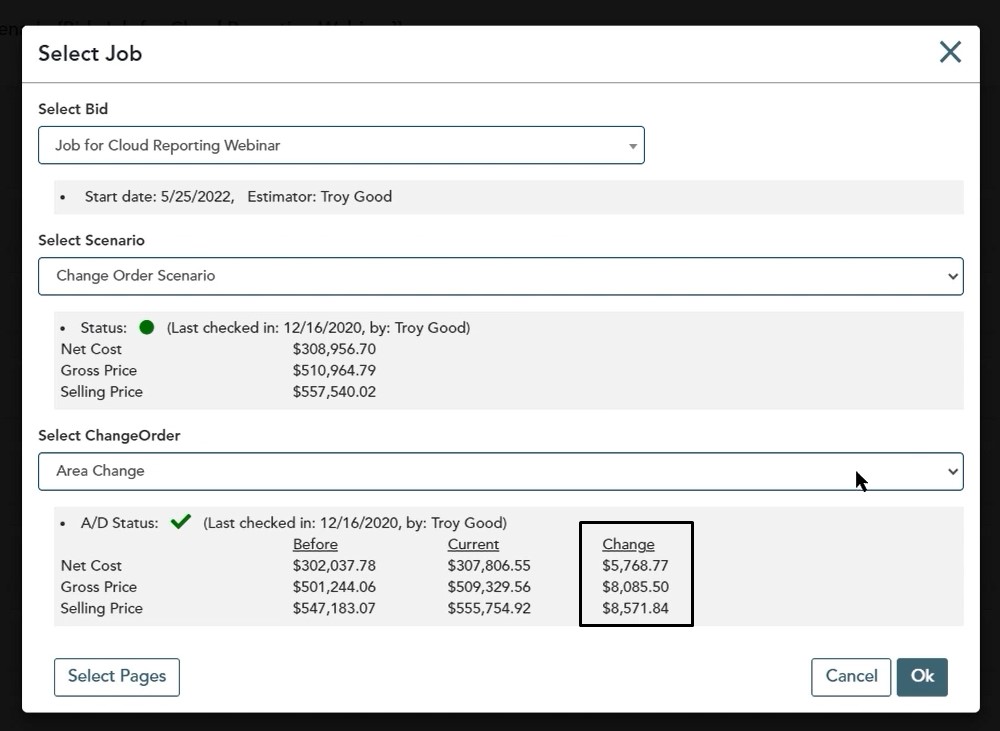Click the Select Job dialog title

pos(90,54)
